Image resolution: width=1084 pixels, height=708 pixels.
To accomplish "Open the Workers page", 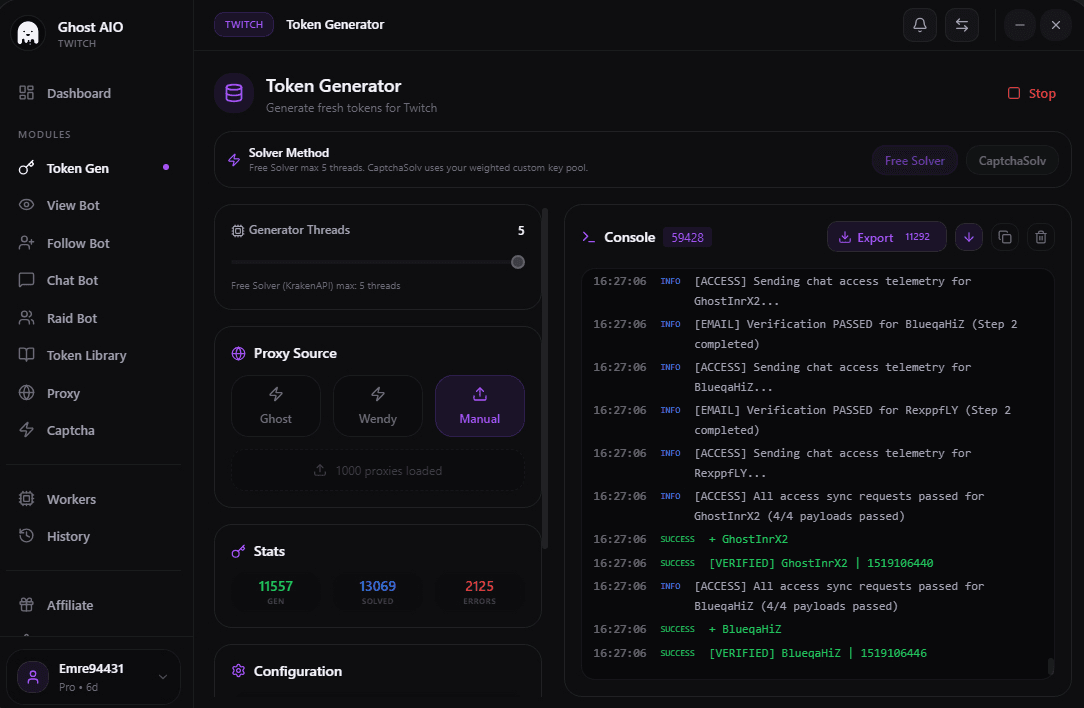I will click(93, 499).
